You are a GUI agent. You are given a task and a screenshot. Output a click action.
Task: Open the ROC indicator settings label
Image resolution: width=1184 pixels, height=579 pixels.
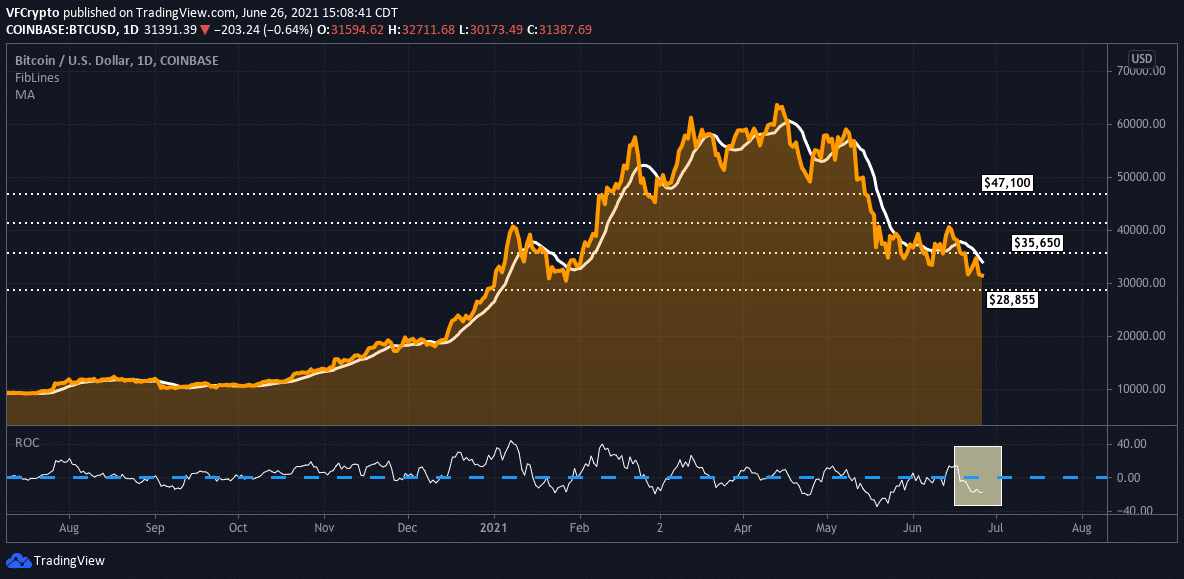(26, 442)
